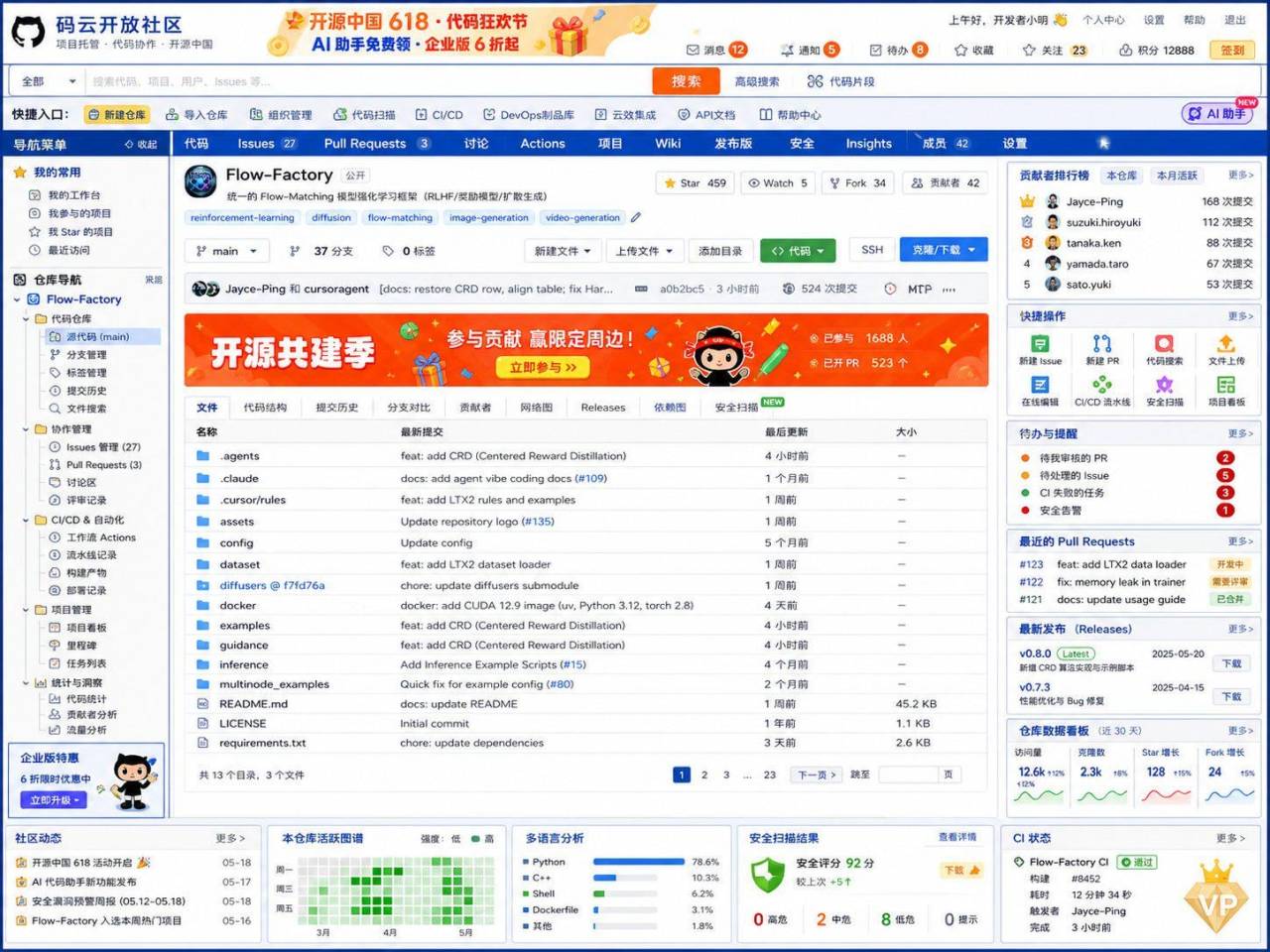The height and width of the screenshot is (952, 1270).
Task: Star the Flow-Factory repository
Action: click(694, 183)
